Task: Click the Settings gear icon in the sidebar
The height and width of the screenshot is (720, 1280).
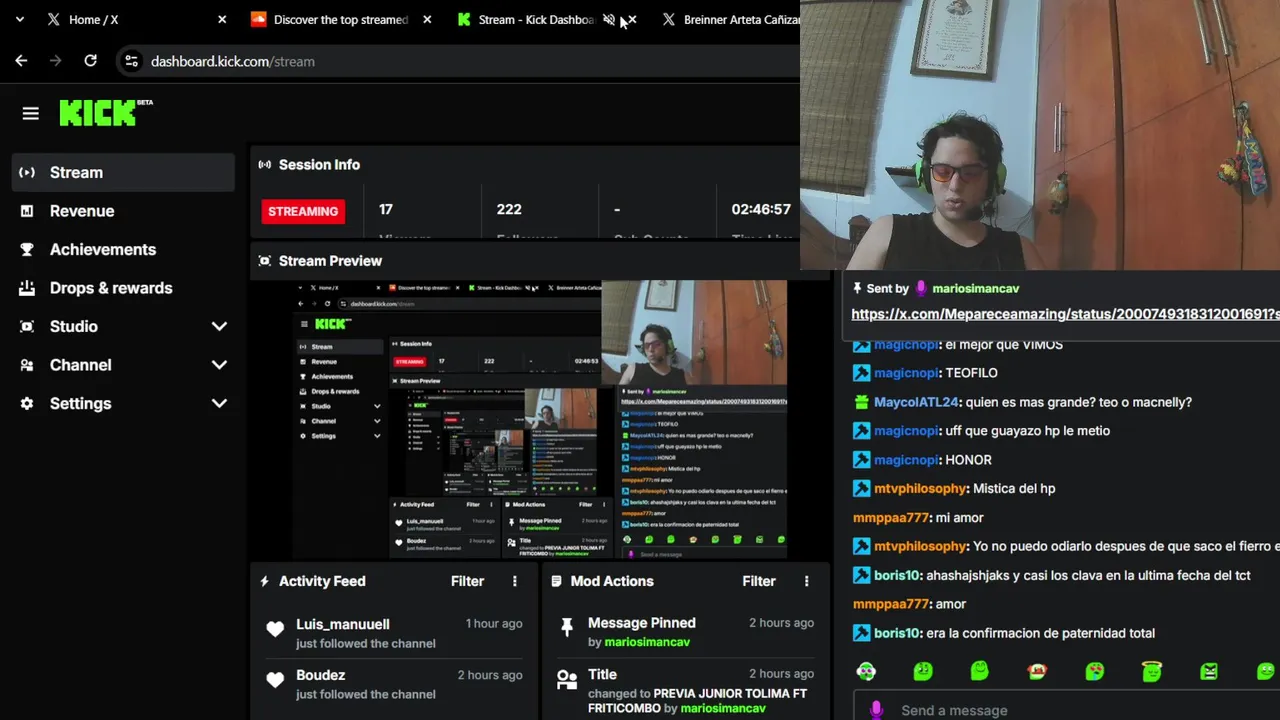Action: tap(27, 403)
